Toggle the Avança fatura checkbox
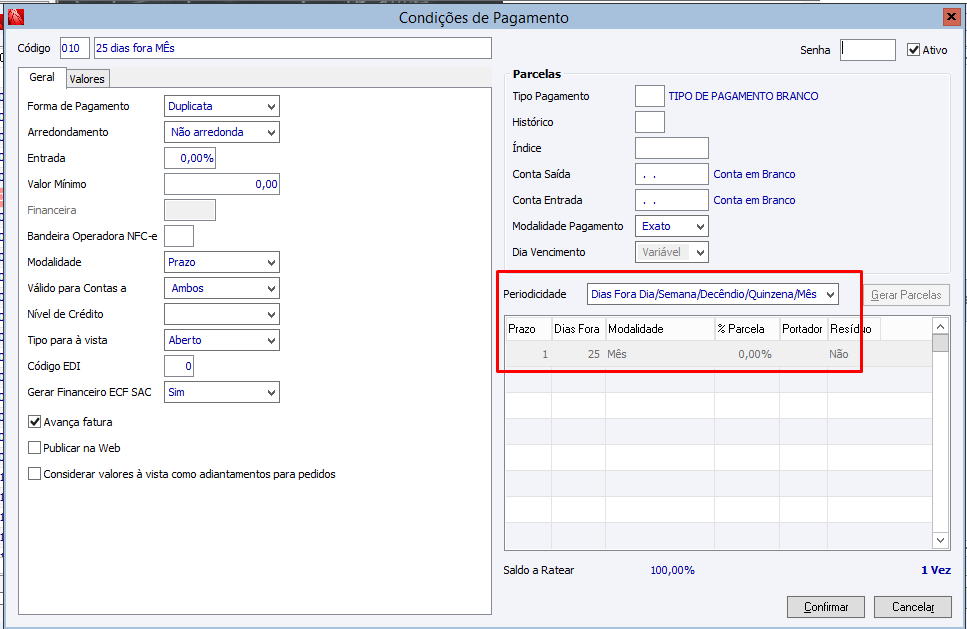967x629 pixels. point(35,422)
